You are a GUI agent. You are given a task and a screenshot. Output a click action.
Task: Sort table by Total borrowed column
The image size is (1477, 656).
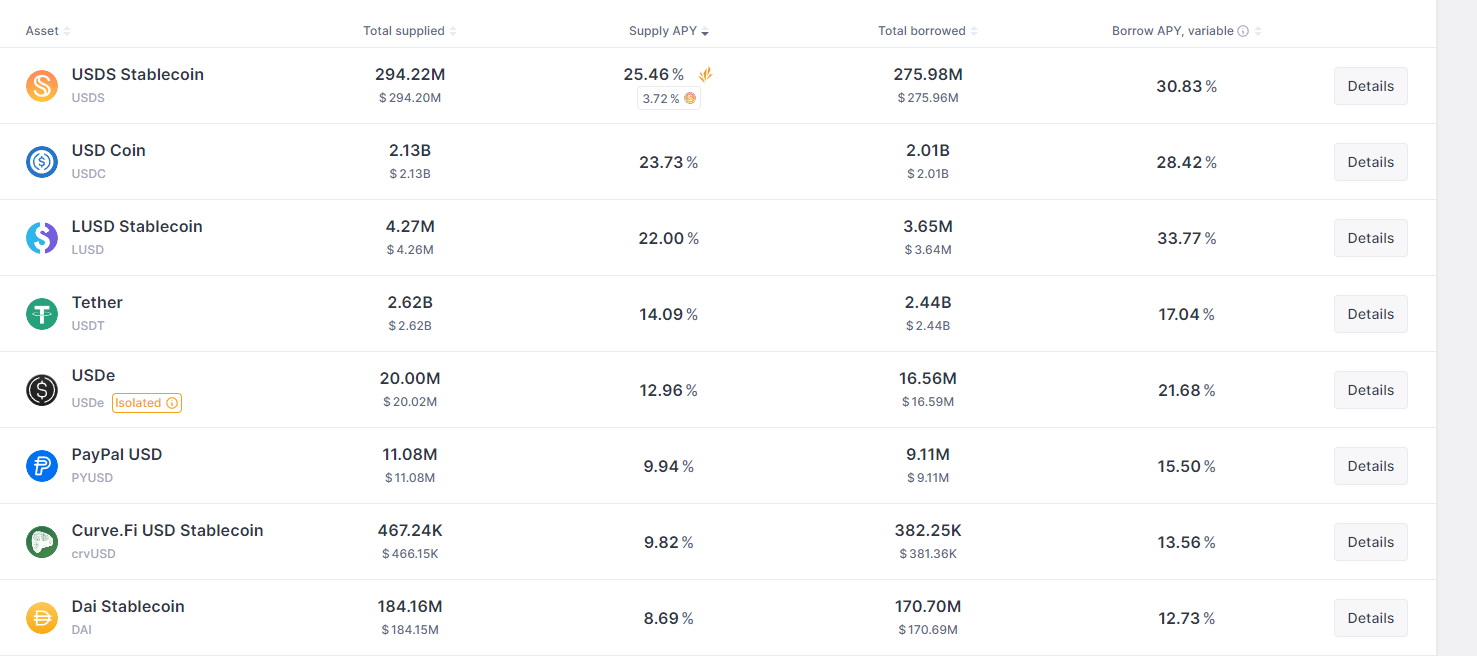coord(928,31)
